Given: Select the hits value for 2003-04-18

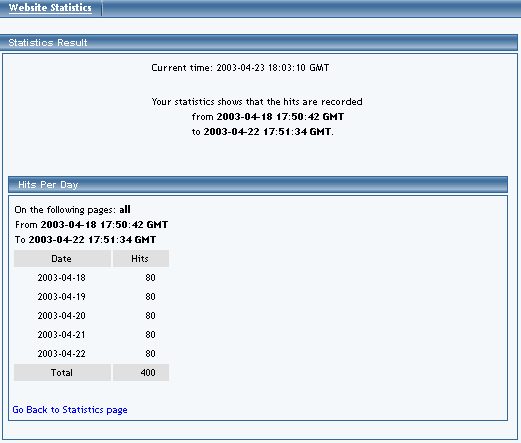Looking at the screenshot, I should tap(150, 278).
